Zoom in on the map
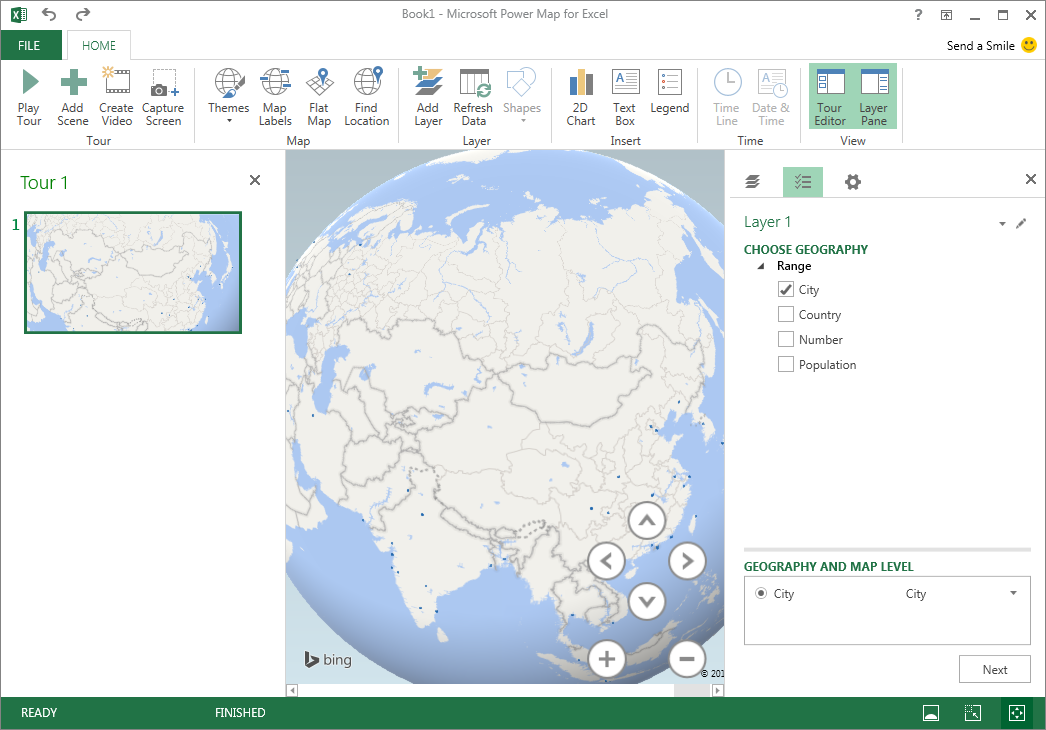The width and height of the screenshot is (1046, 730). click(606, 659)
